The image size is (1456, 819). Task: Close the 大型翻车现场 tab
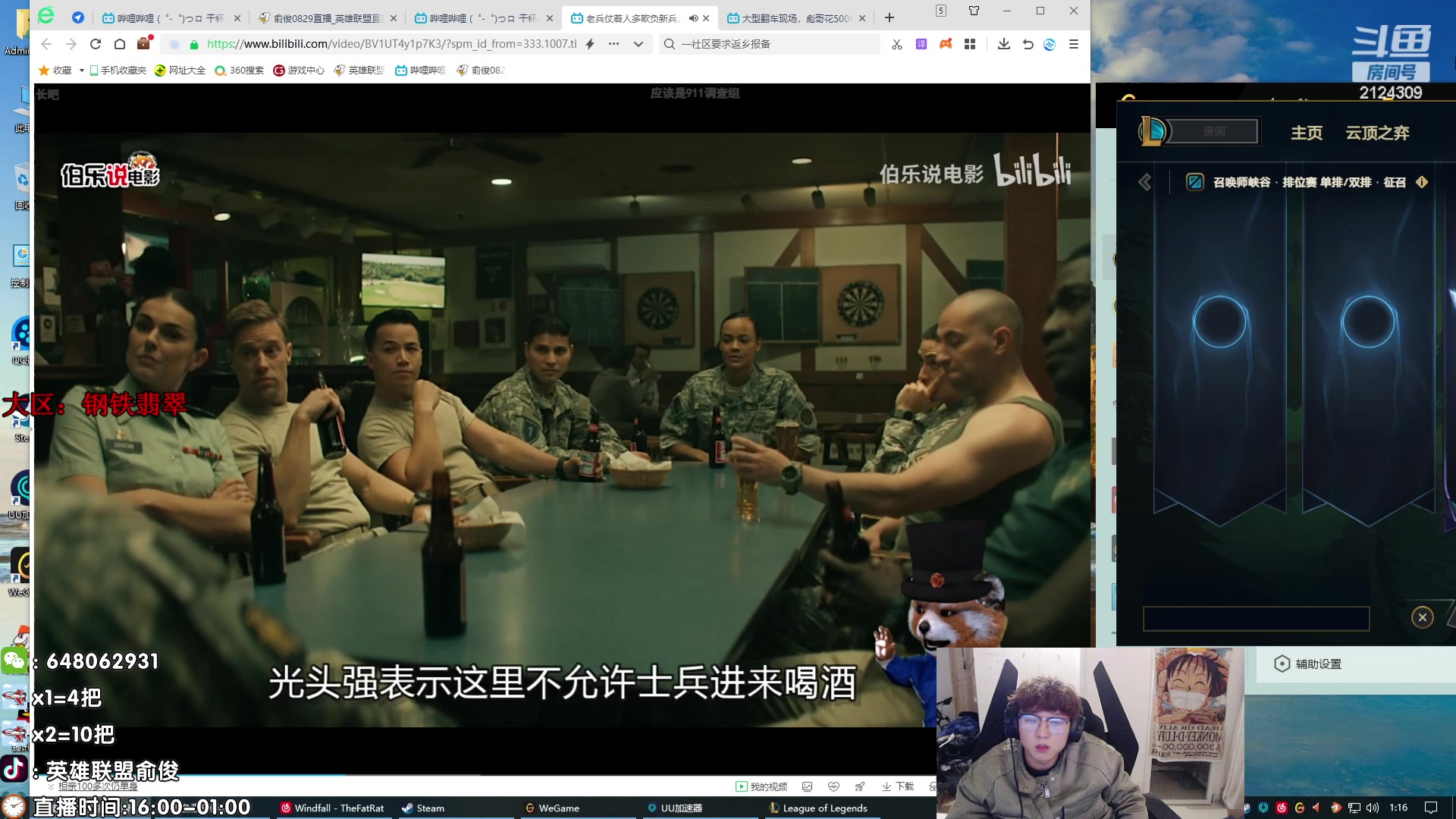point(862,18)
